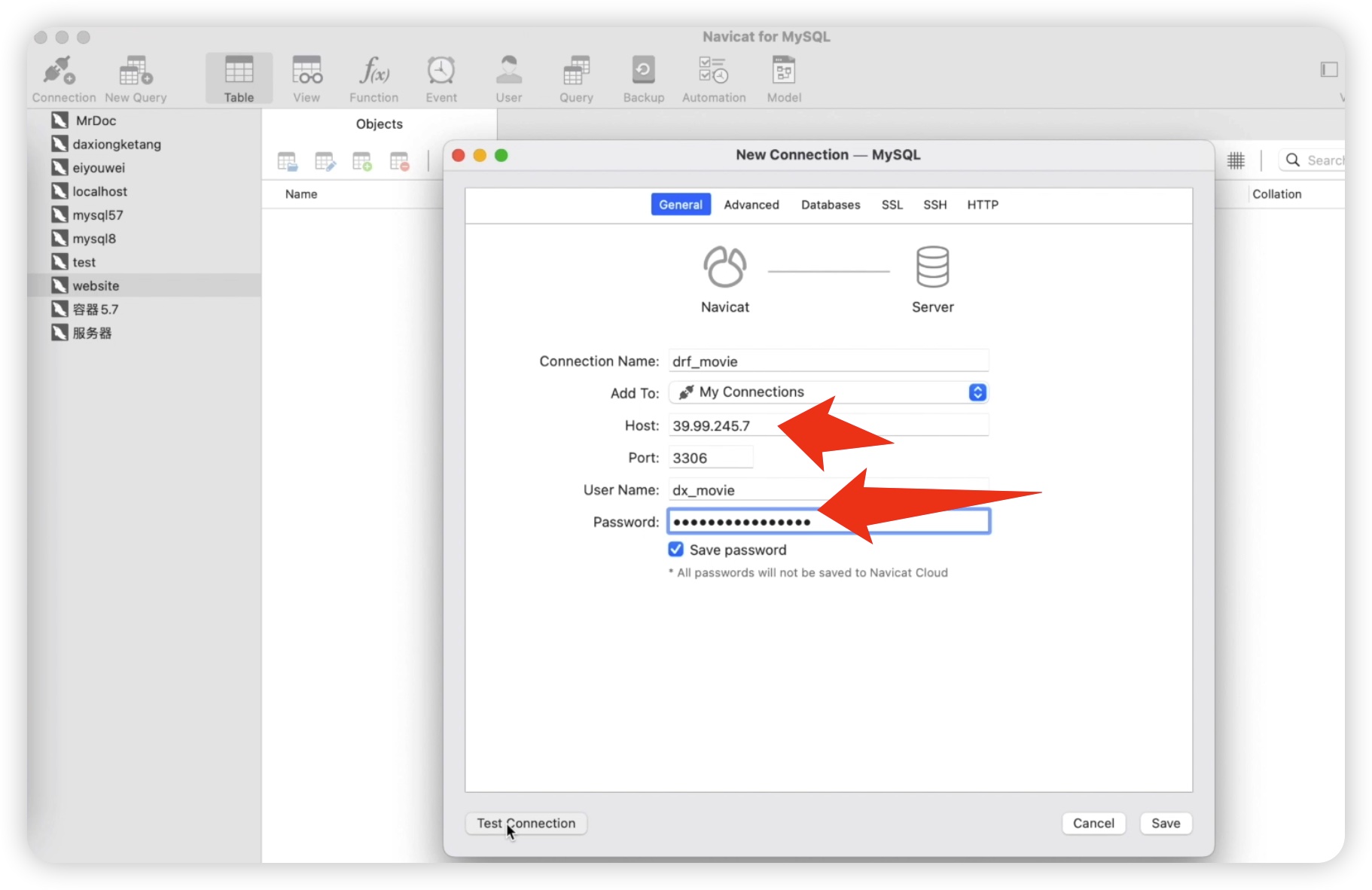The image size is (1372, 890).
Task: Toggle the sidebar panel icon at top right
Action: point(1329,69)
